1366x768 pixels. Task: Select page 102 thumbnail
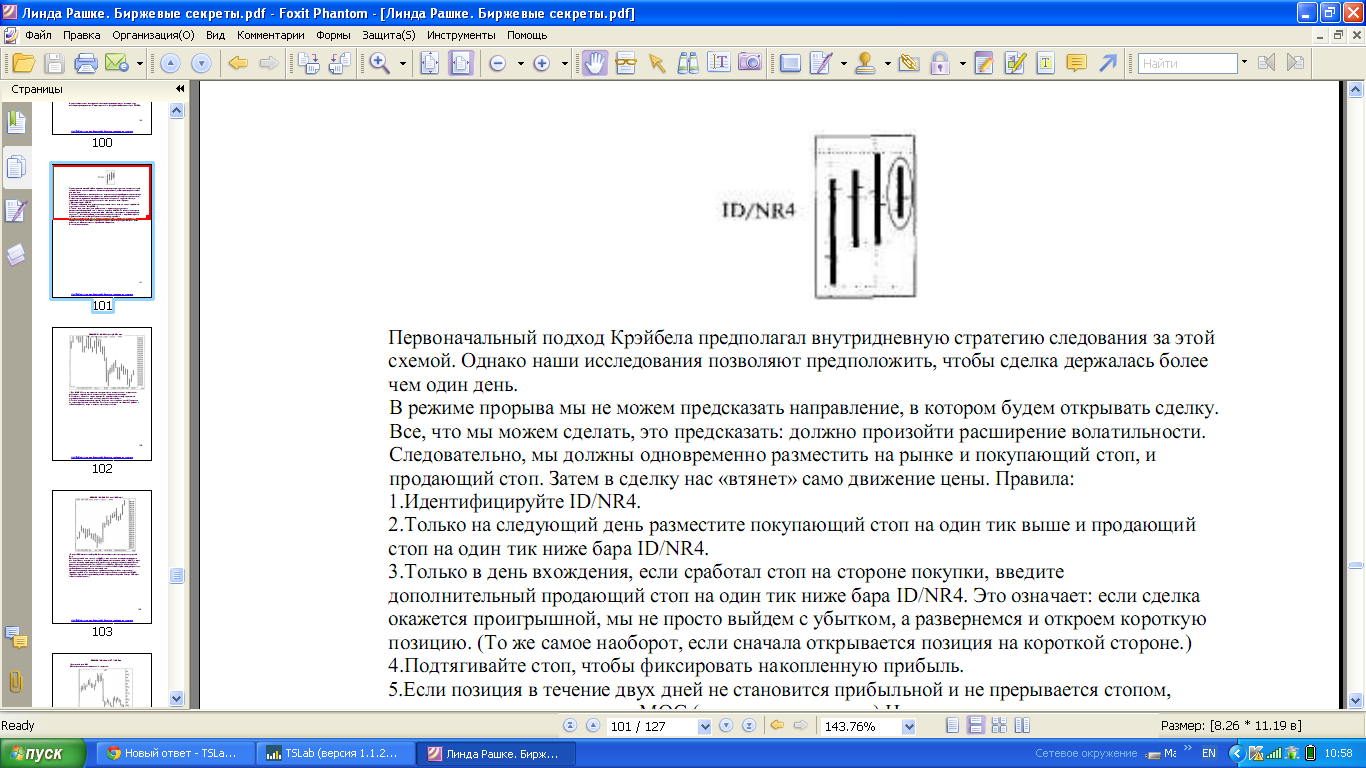click(102, 394)
